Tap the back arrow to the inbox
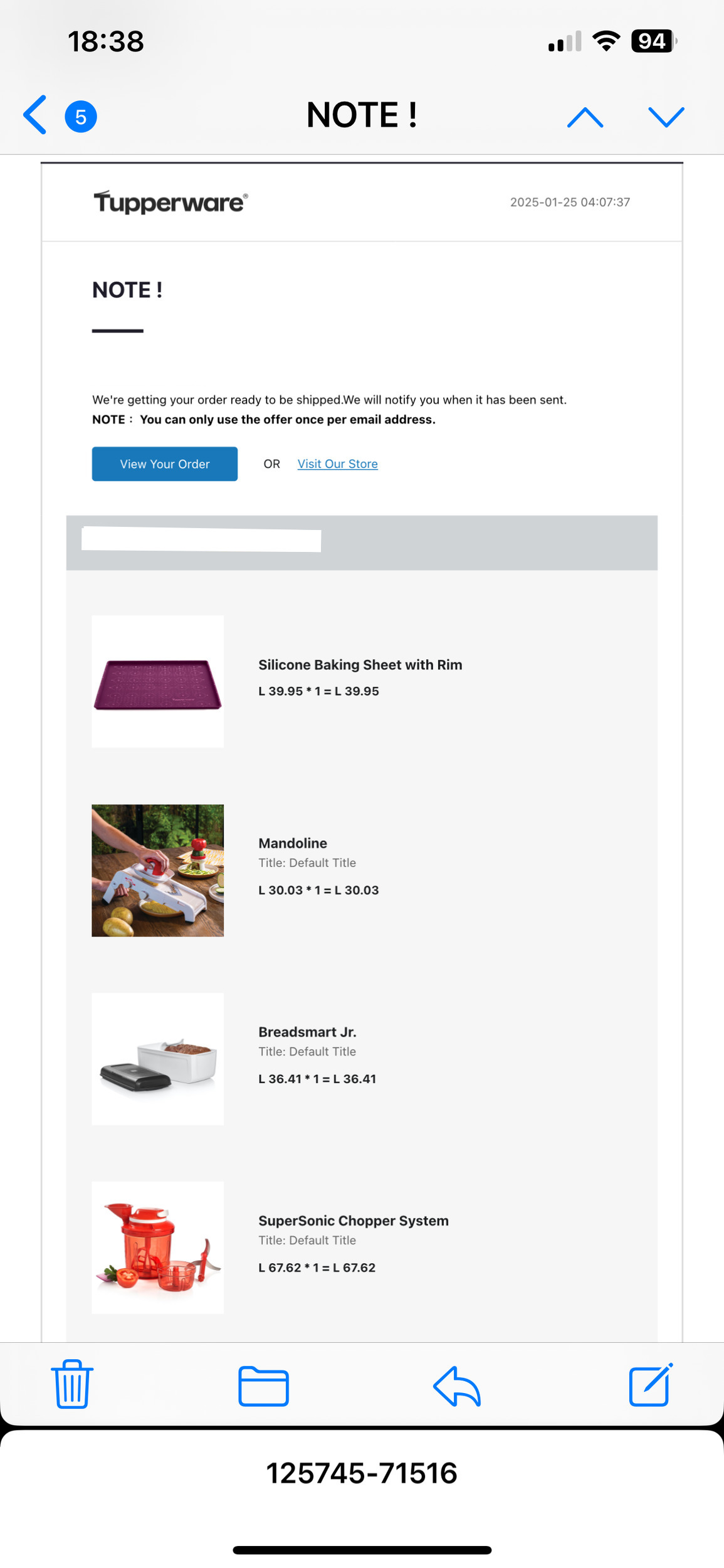 click(35, 115)
